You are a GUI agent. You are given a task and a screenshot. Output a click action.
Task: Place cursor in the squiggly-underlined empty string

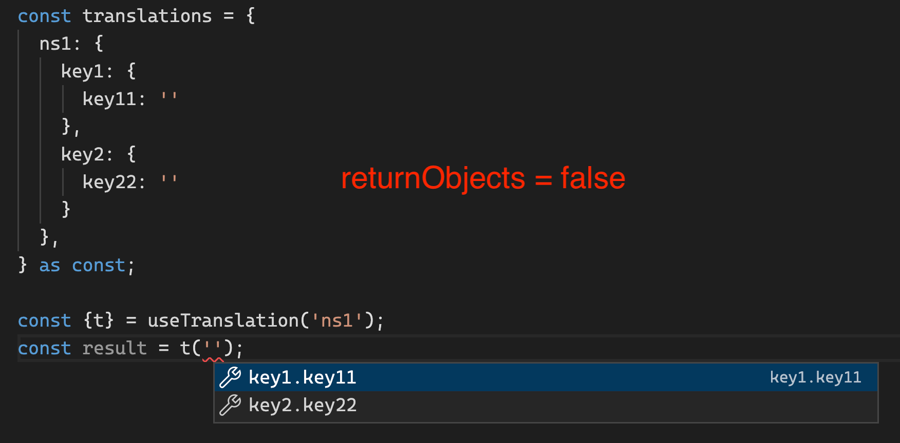[x=212, y=349]
